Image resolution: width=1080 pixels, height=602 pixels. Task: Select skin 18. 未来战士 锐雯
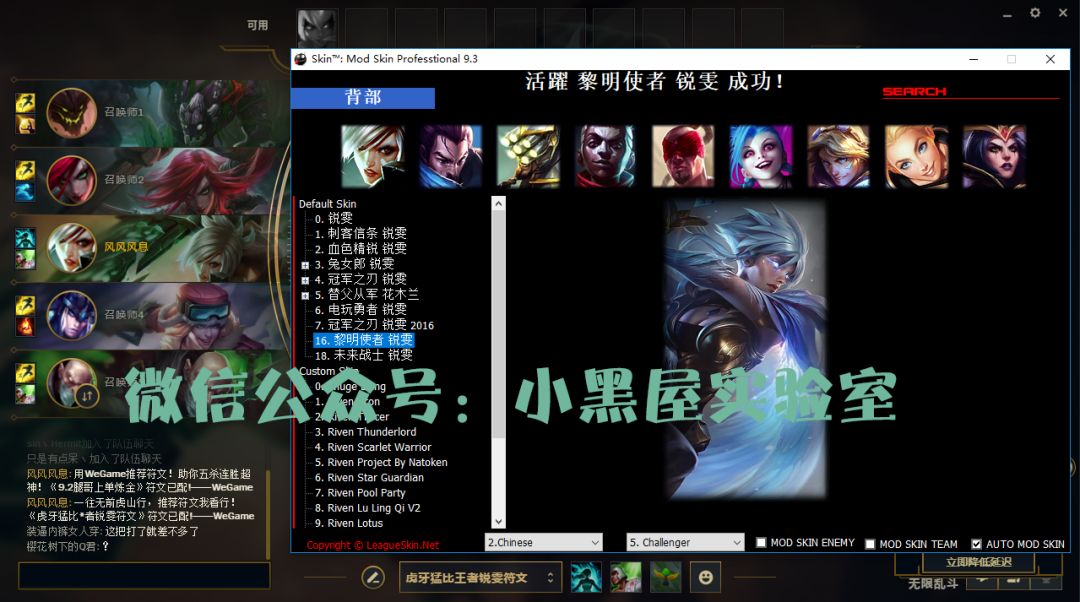[364, 355]
